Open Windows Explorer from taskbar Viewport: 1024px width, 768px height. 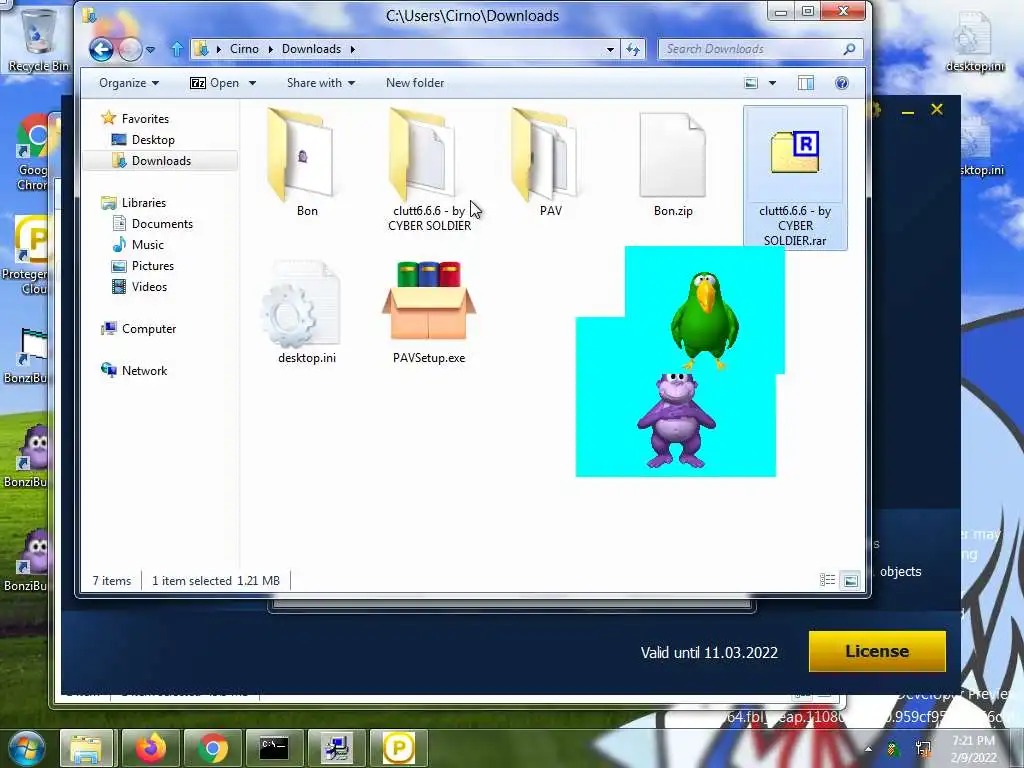86,748
